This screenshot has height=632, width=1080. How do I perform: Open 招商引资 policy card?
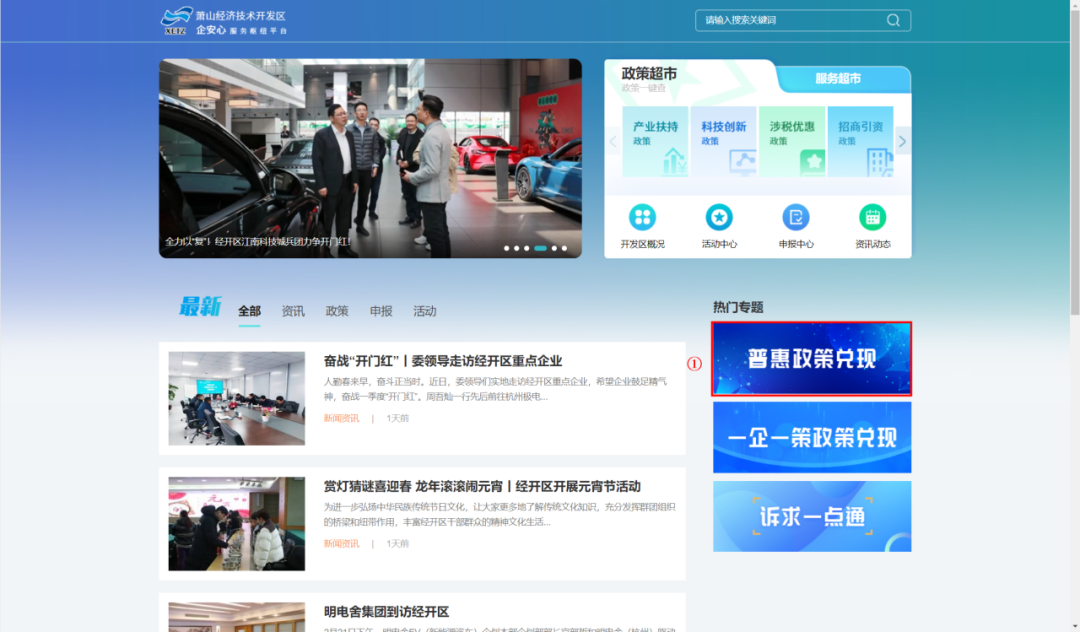click(x=860, y=142)
